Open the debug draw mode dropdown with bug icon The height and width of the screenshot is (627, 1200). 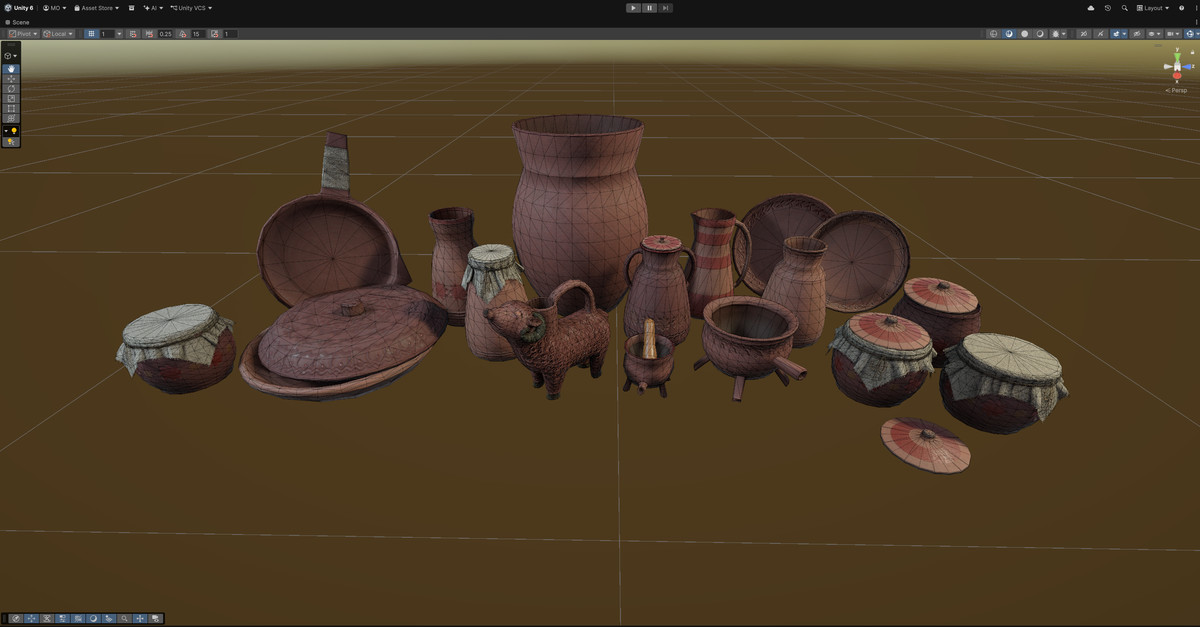tap(1059, 34)
